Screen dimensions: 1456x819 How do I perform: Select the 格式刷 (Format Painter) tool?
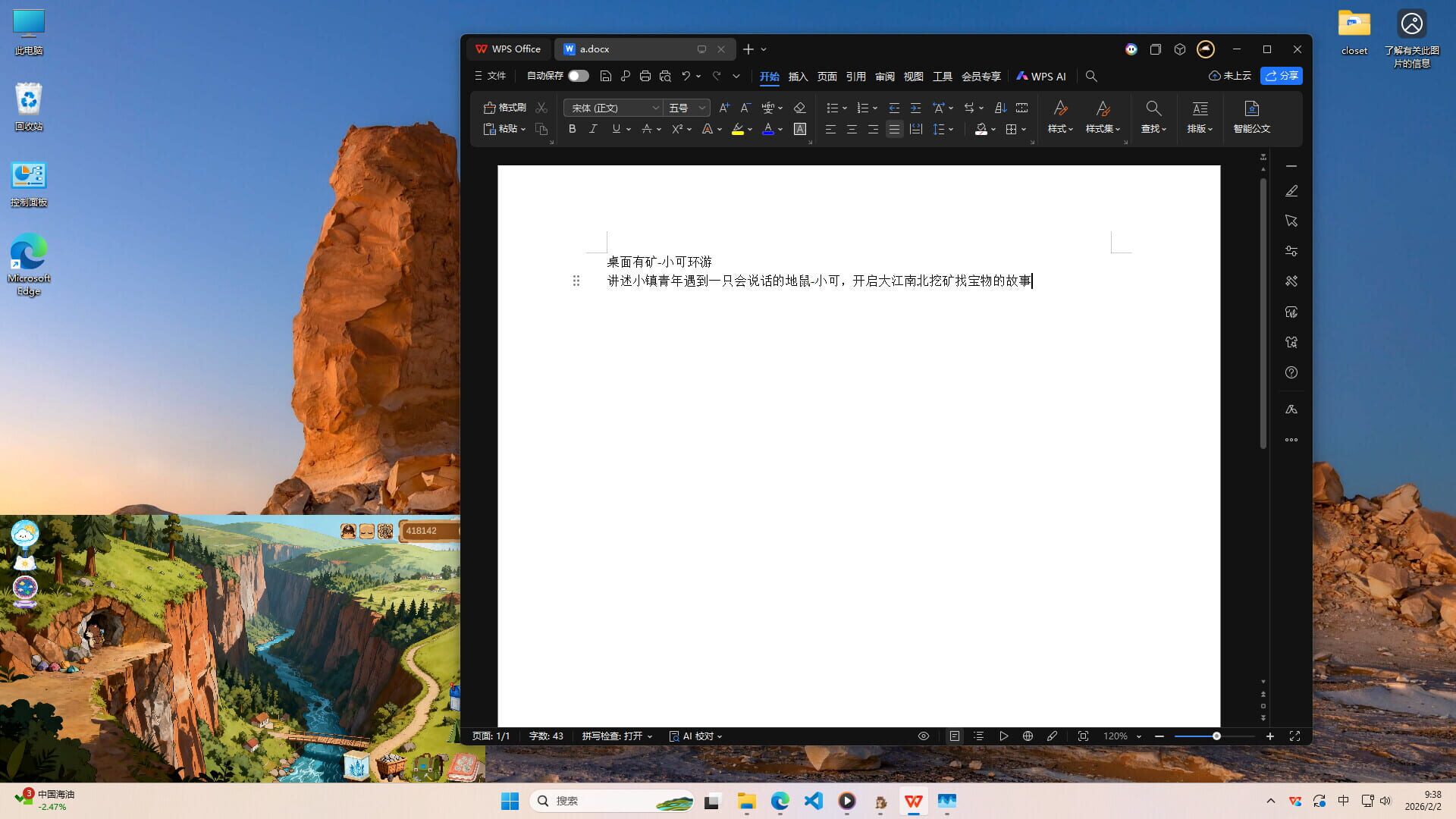click(507, 107)
